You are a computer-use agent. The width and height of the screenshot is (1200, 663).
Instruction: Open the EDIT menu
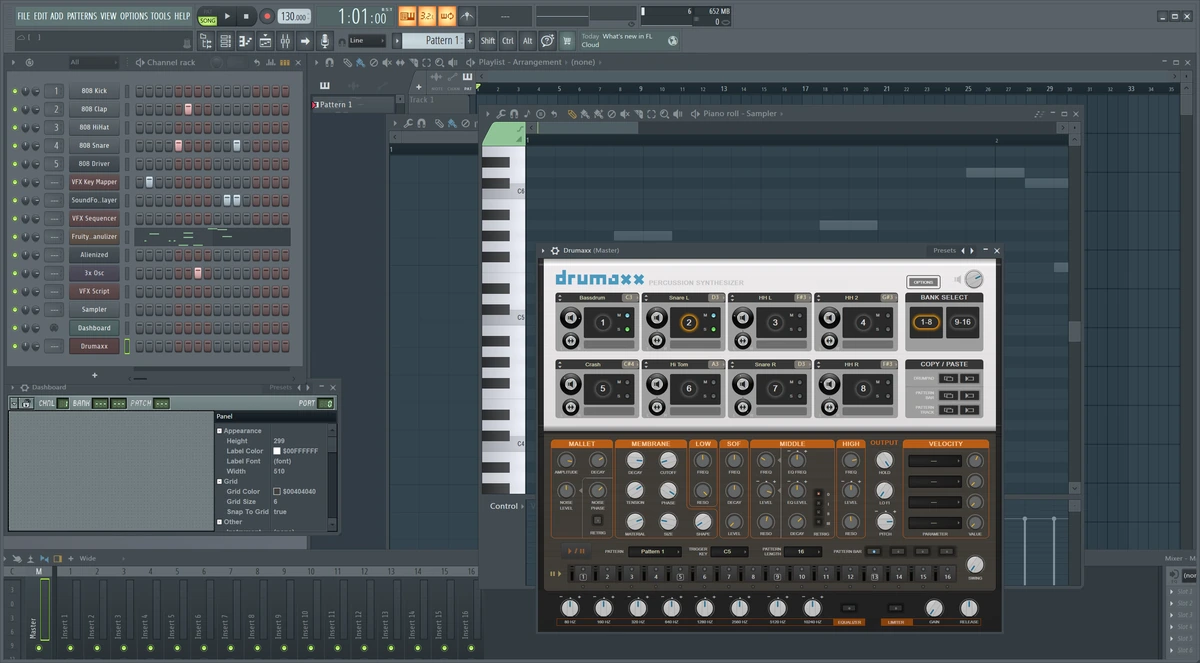coord(40,16)
